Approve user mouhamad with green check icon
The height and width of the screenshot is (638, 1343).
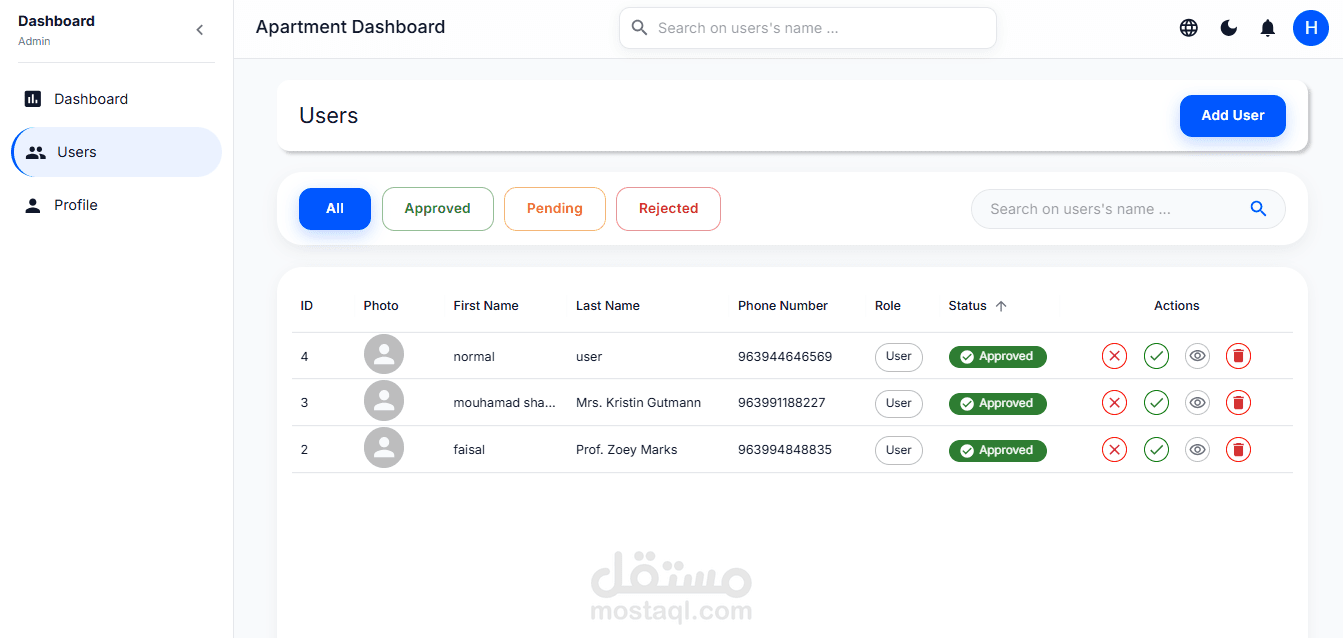[1156, 403]
